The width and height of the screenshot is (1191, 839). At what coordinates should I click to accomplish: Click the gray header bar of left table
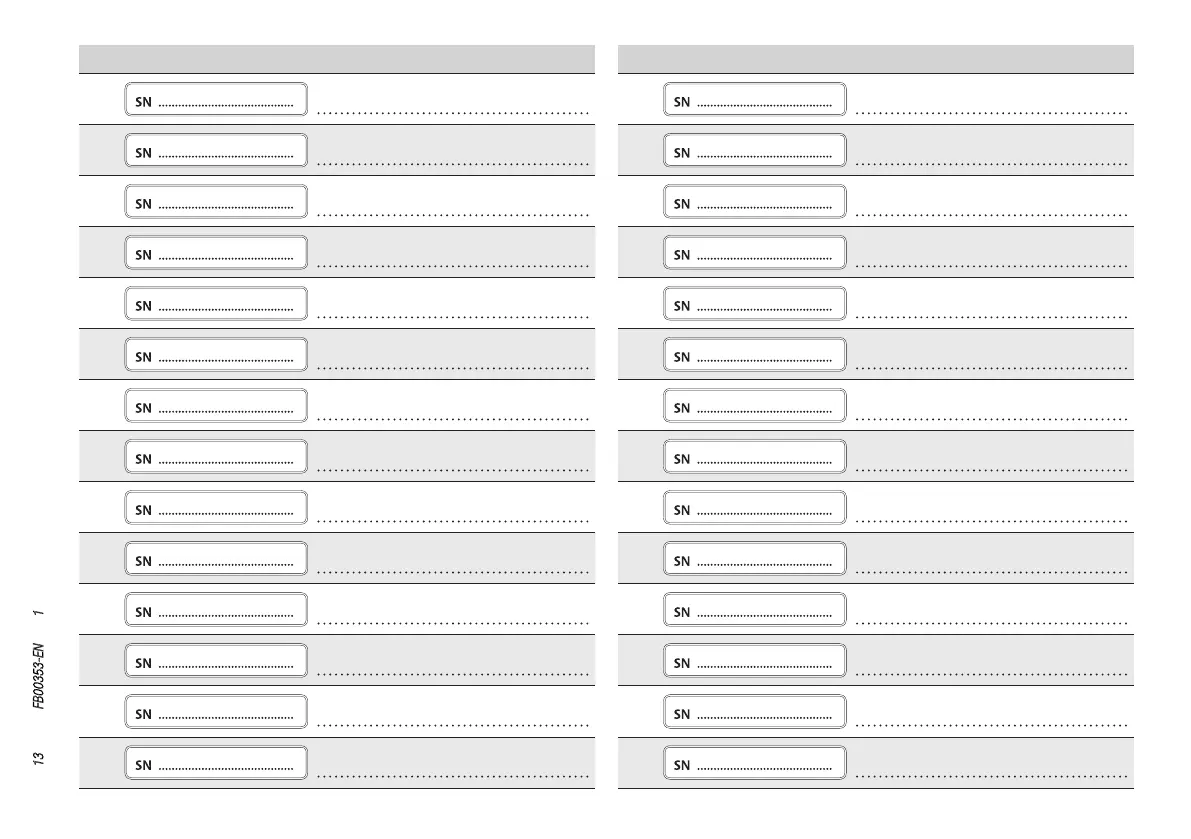[336, 59]
